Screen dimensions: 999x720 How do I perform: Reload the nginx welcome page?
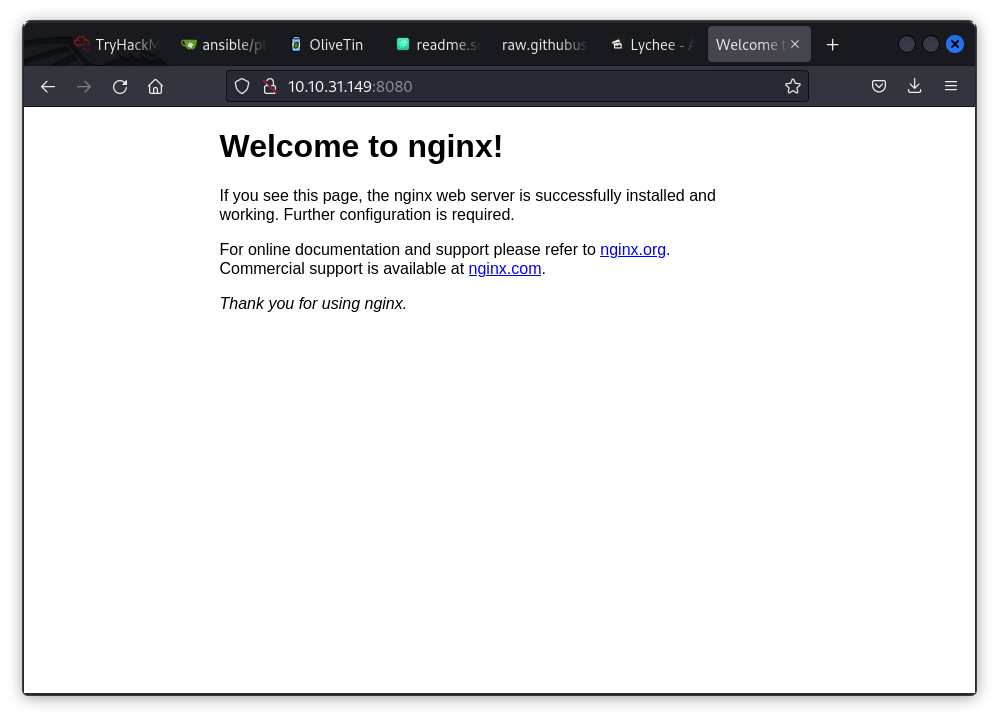tap(119, 87)
